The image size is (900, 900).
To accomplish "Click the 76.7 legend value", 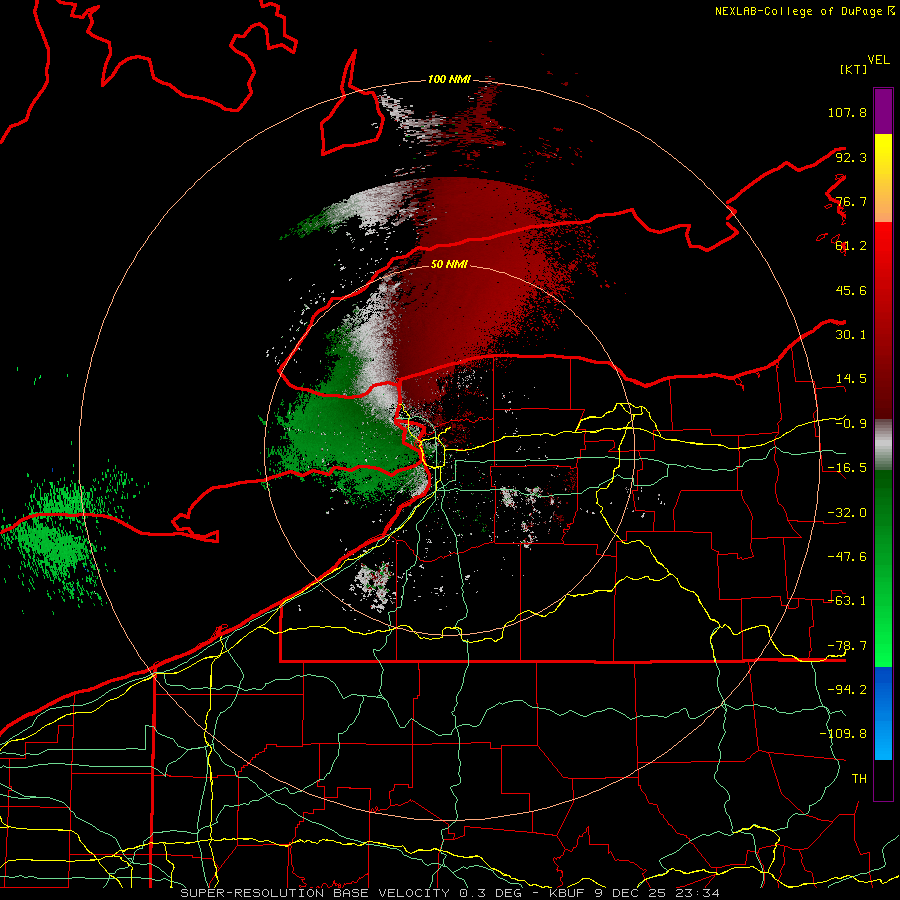I will 851,201.
